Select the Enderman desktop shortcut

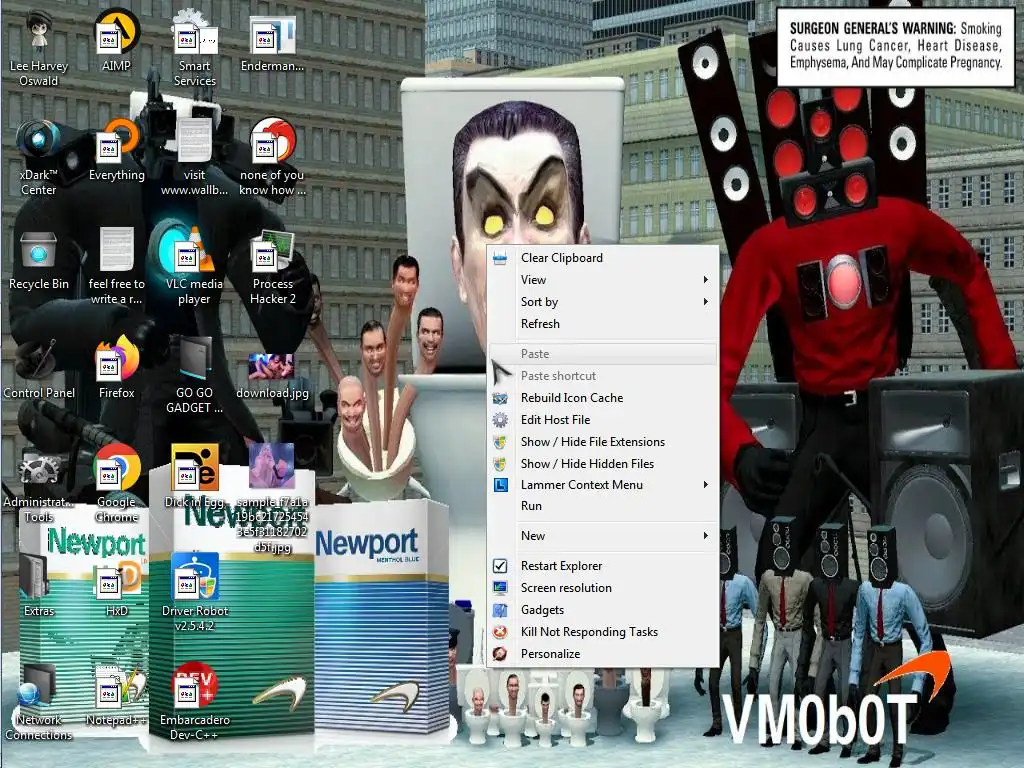point(272,41)
